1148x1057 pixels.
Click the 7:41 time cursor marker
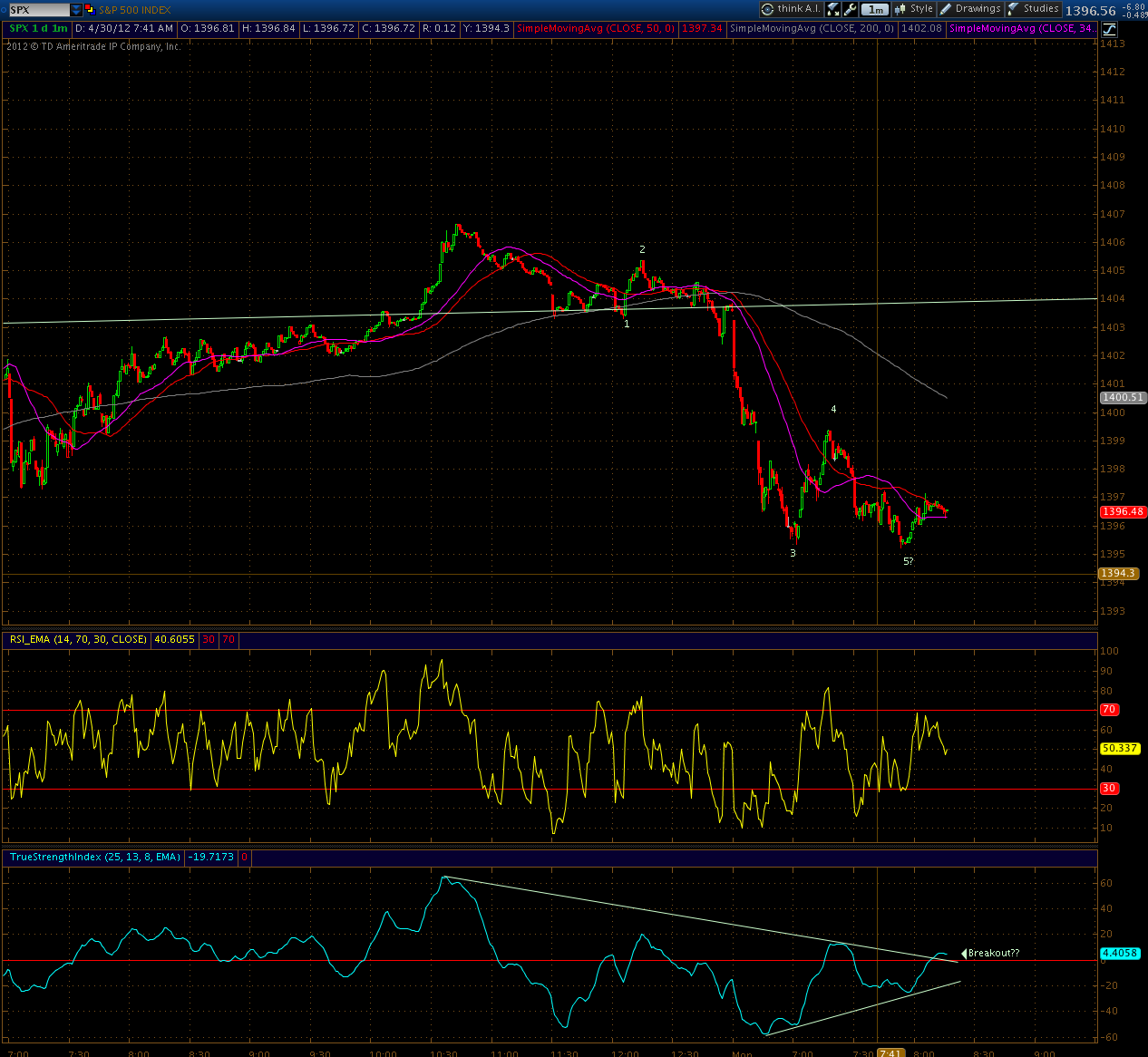pyautogui.click(x=890, y=1053)
